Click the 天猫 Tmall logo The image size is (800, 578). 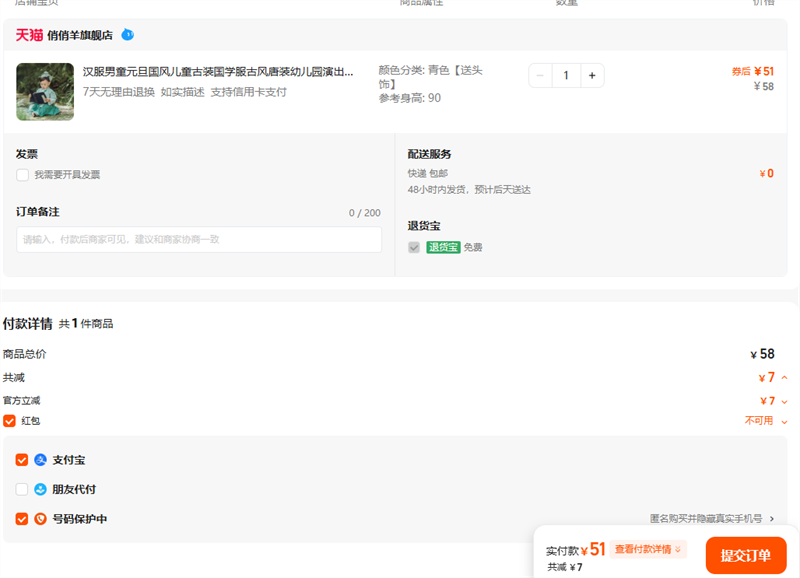coord(29,35)
